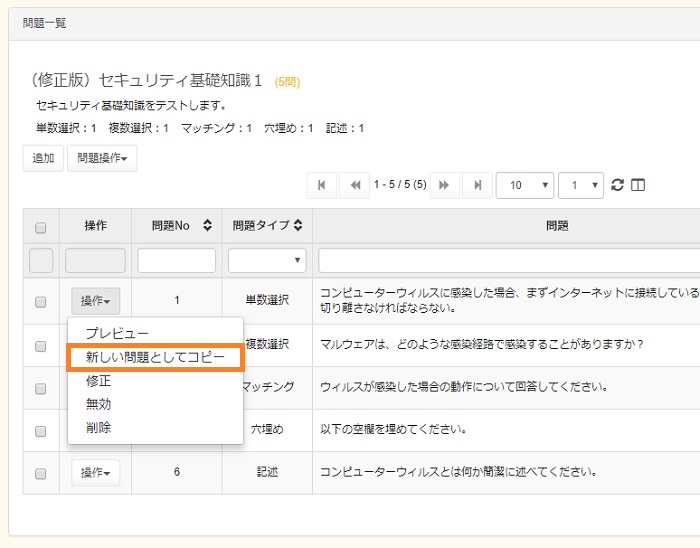Sort by 問題No column arrows
Image resolution: width=700 pixels, height=548 pixels.
click(207, 226)
